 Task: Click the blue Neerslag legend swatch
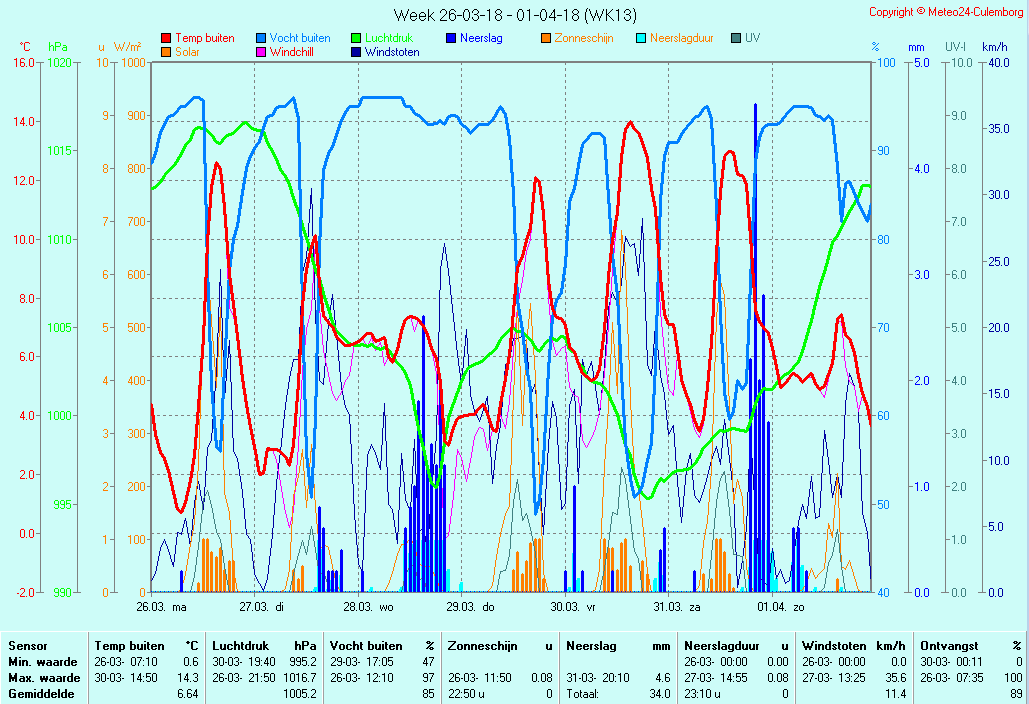tap(451, 38)
